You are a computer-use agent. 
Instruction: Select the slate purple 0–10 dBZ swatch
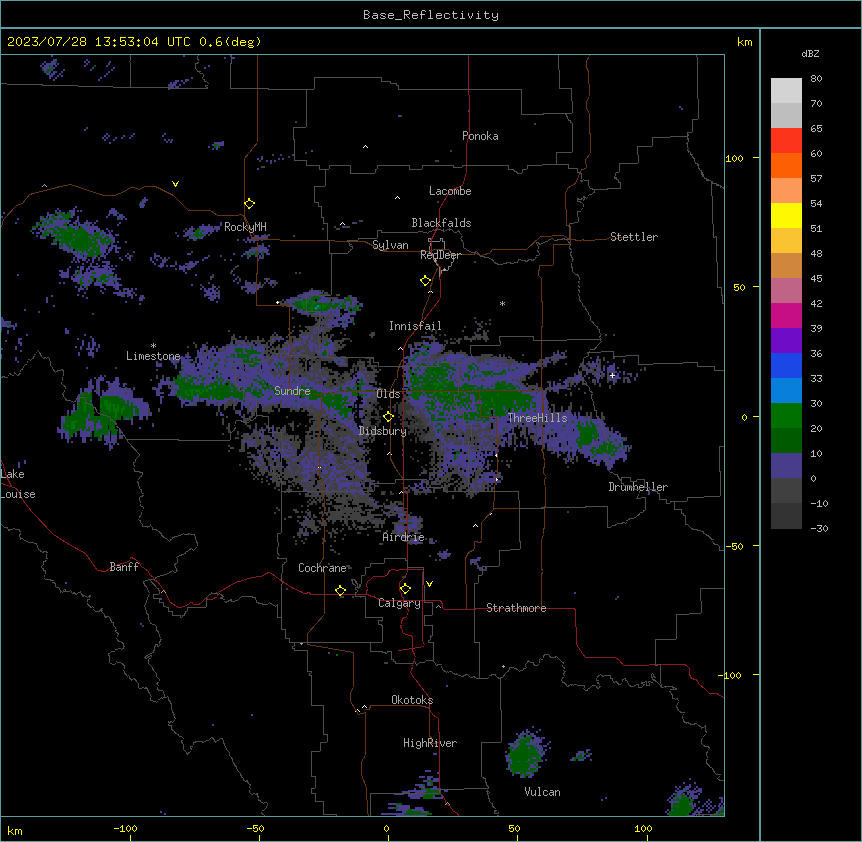click(x=786, y=466)
